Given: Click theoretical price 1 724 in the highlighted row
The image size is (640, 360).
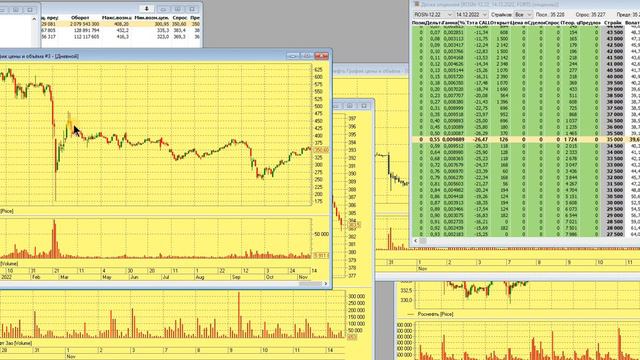Looking at the screenshot, I should pyautogui.click(x=571, y=139).
